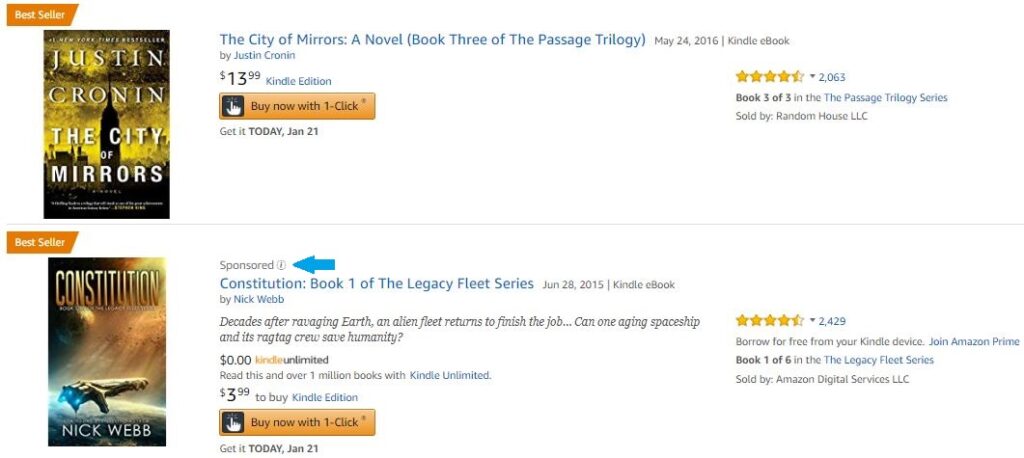Click the star rating for Constitution
1024x458 pixels.
[x=769, y=321]
